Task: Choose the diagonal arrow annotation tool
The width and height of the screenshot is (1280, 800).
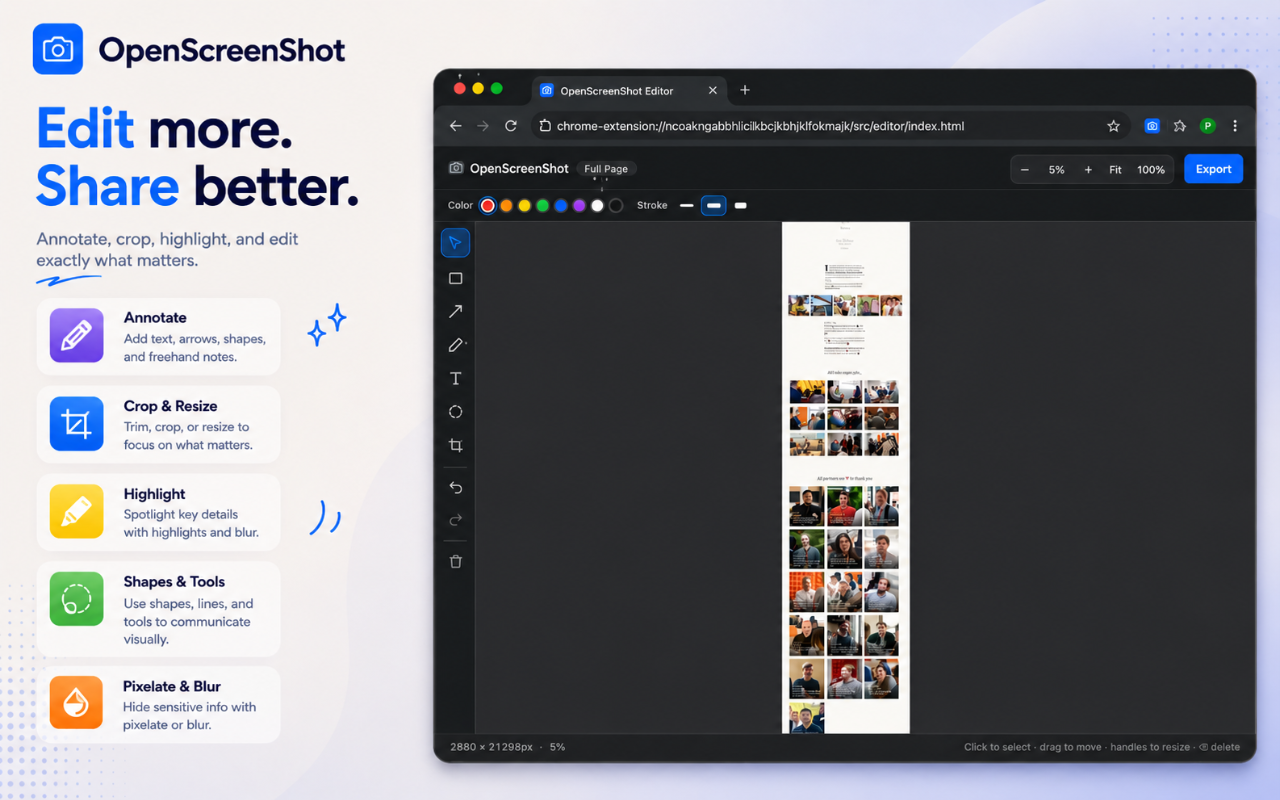Action: click(455, 311)
